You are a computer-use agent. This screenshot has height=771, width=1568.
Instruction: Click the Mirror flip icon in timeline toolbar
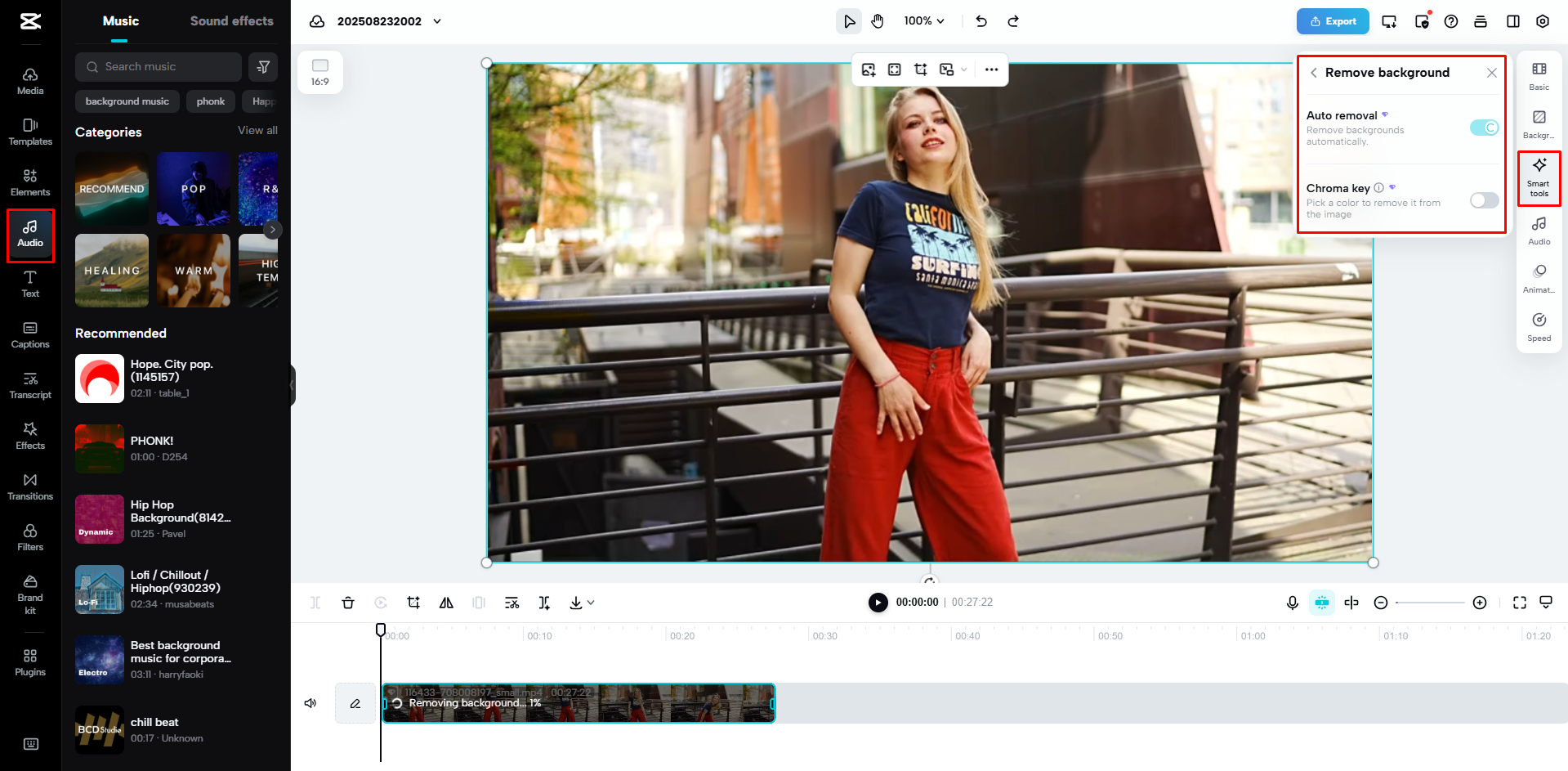coord(446,603)
